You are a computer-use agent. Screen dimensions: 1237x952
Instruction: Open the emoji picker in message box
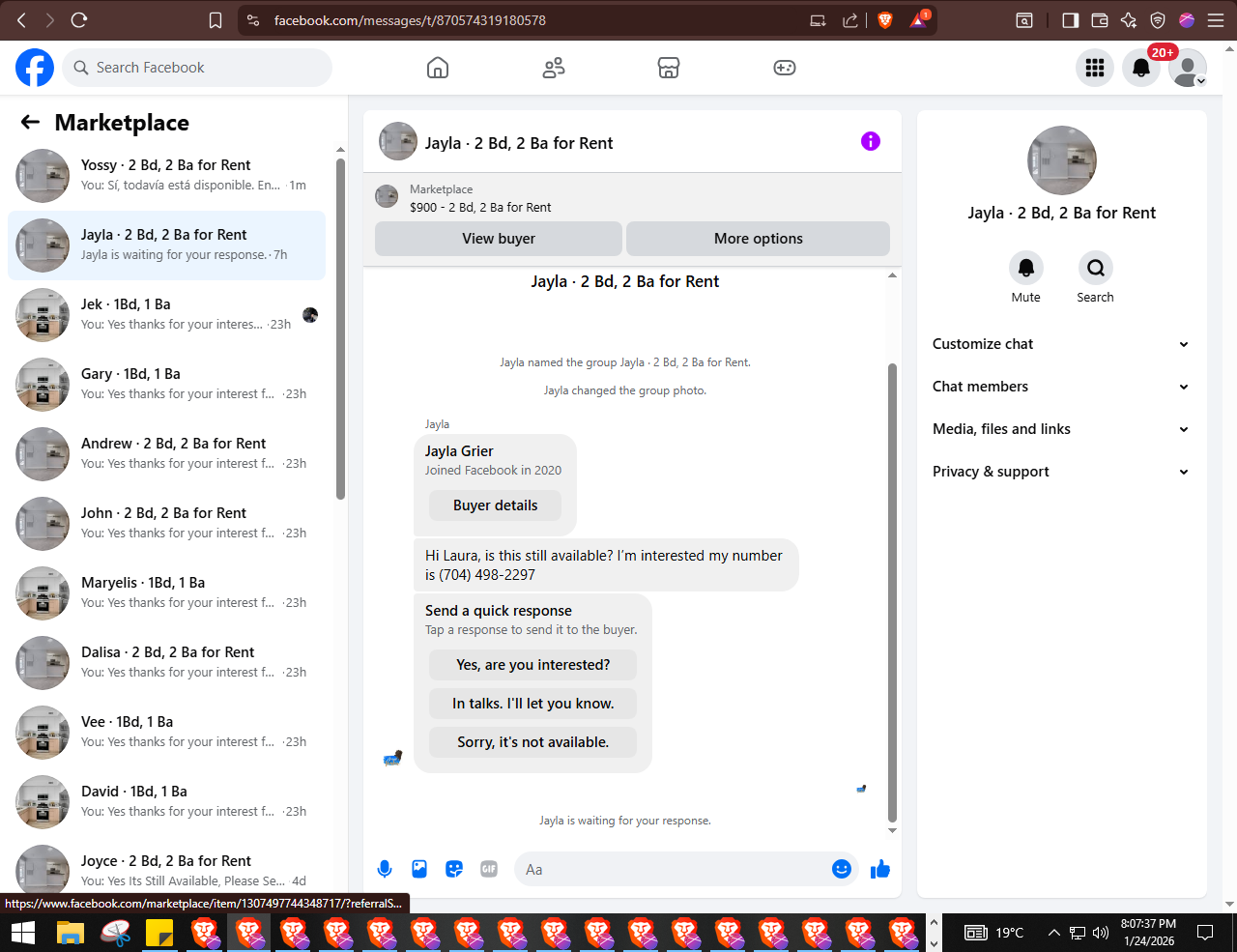click(x=842, y=869)
